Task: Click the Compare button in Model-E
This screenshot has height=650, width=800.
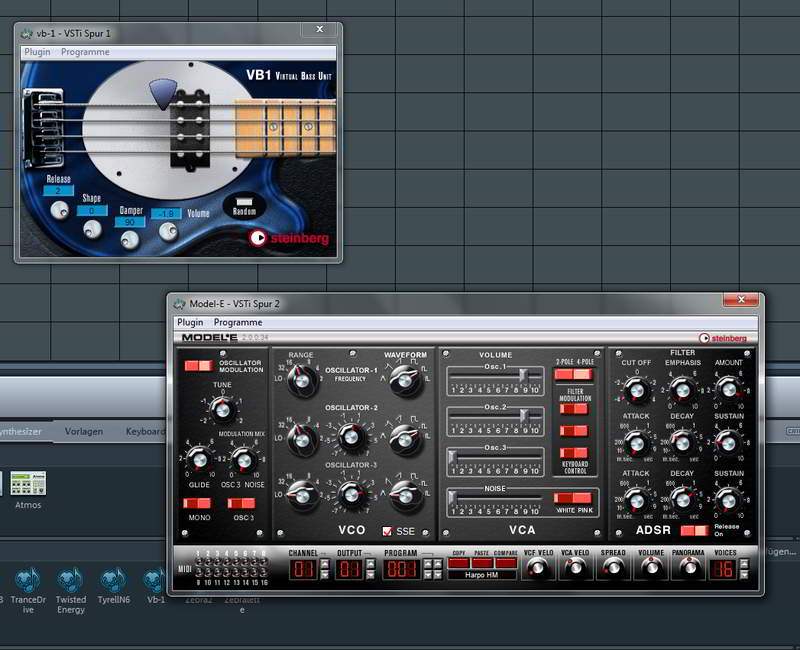Action: pyautogui.click(x=506, y=563)
